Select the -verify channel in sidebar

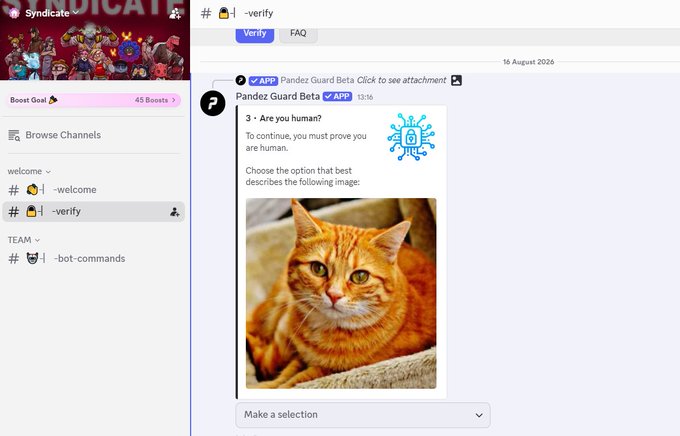pos(94,212)
